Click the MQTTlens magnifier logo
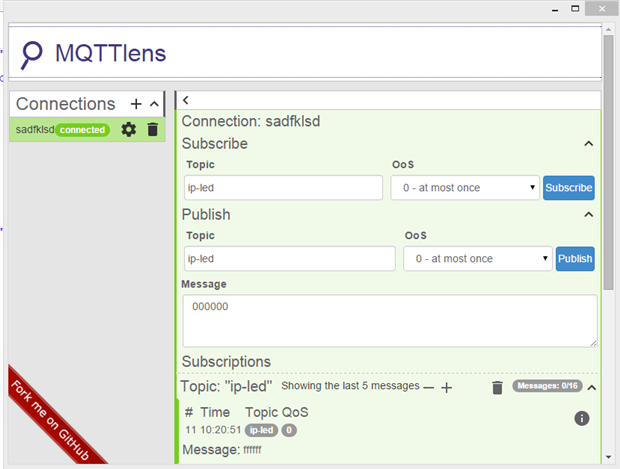 33,54
